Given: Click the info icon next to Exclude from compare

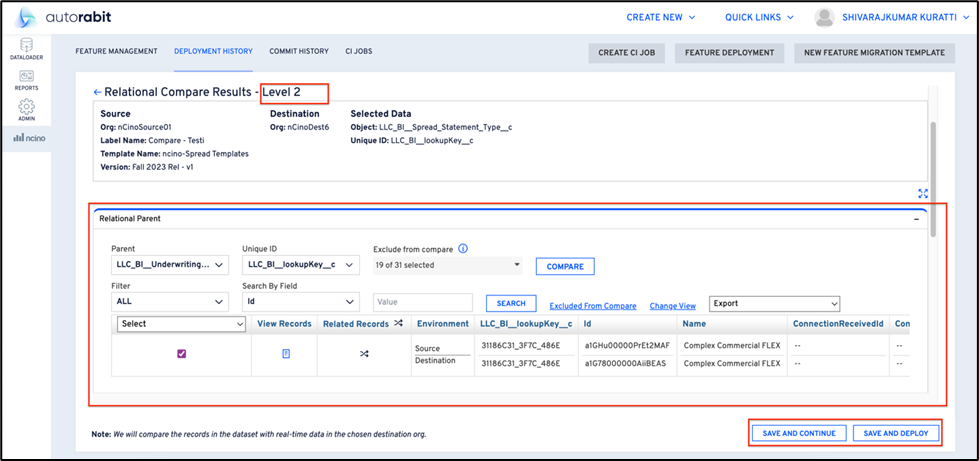Looking at the screenshot, I should point(463,249).
